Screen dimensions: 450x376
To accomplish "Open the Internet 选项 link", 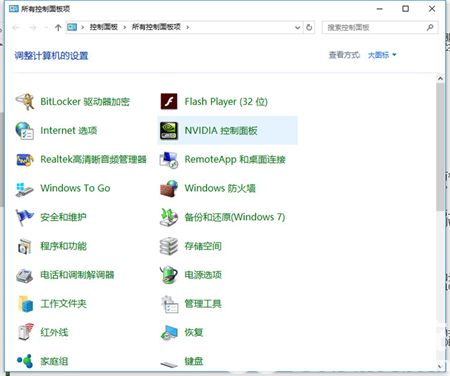I will pyautogui.click(x=69, y=130).
